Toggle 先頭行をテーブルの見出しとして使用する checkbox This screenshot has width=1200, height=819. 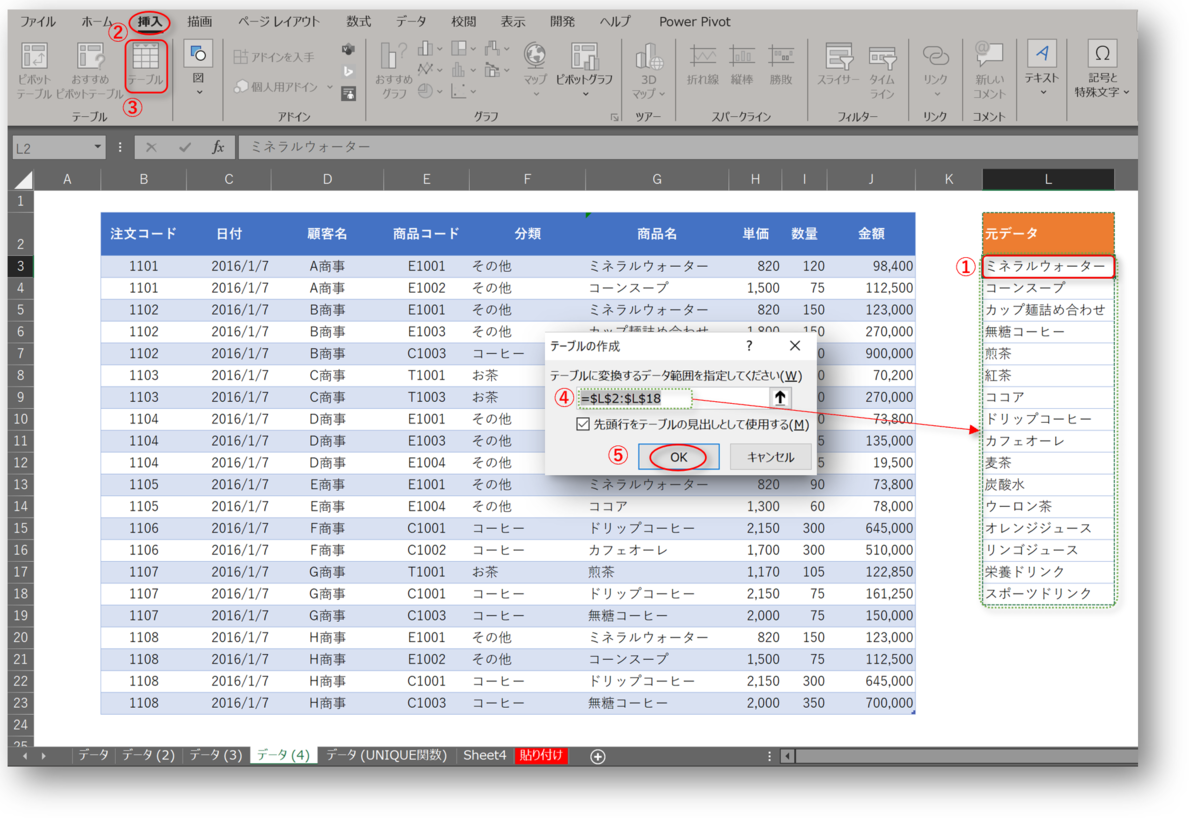point(584,425)
